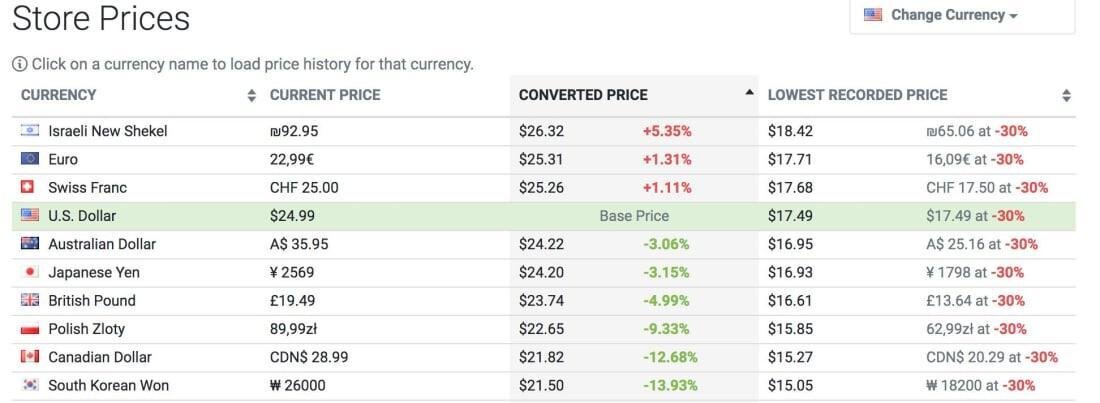Click the Australian flag icon

click(x=29, y=244)
